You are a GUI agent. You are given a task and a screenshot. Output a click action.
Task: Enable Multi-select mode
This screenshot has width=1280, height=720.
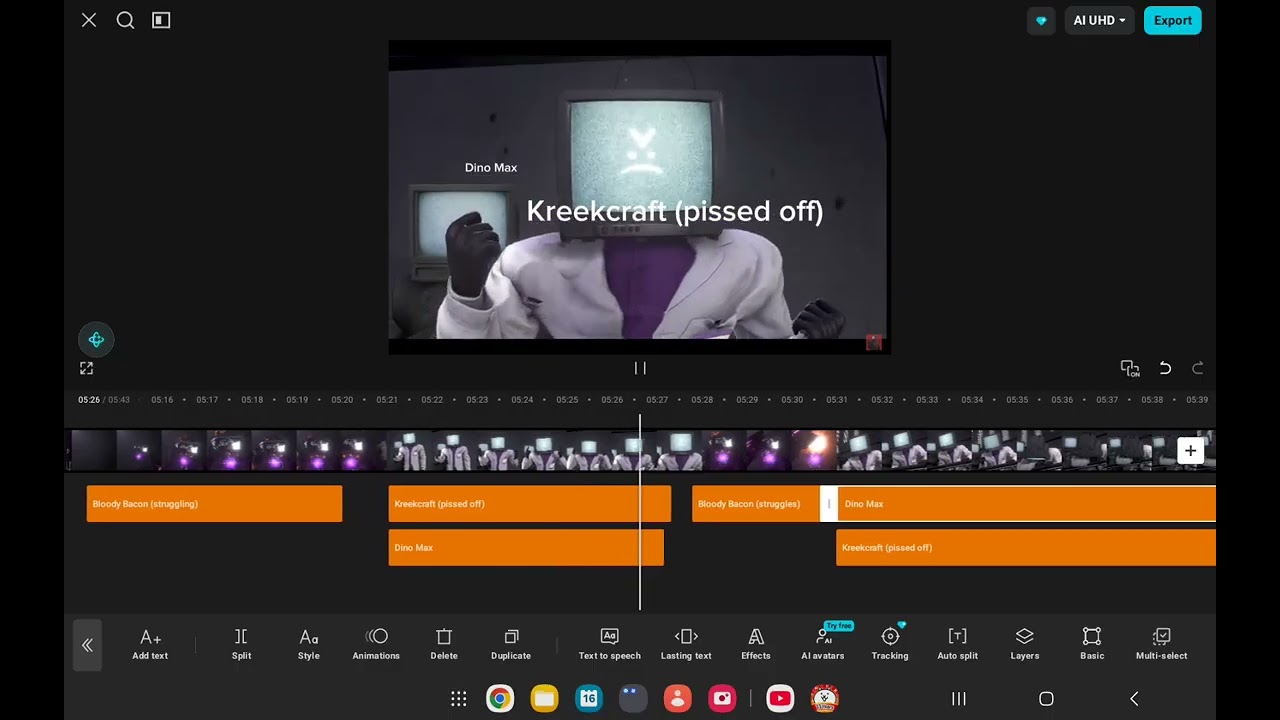click(x=1161, y=644)
